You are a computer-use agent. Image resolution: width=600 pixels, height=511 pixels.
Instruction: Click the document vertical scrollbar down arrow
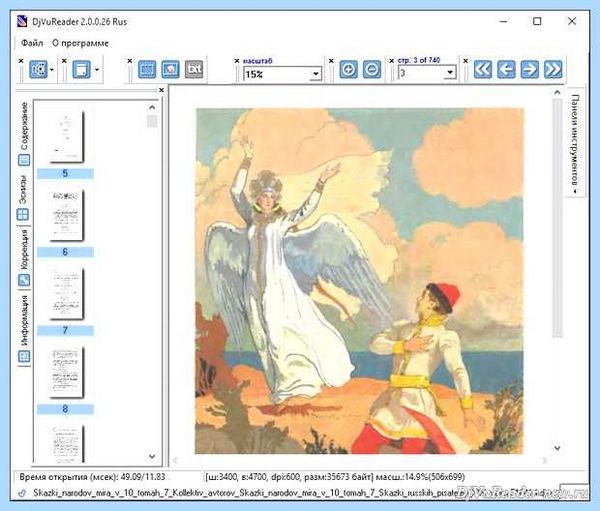pyautogui.click(x=557, y=448)
